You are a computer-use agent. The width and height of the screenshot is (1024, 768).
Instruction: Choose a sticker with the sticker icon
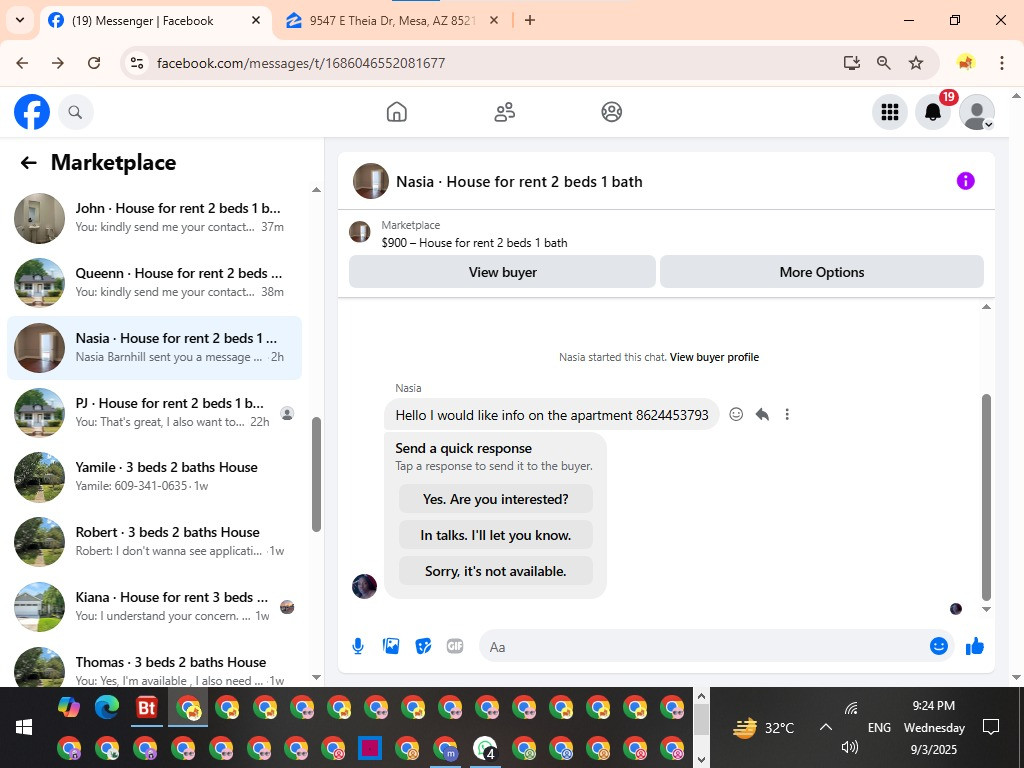[423, 647]
